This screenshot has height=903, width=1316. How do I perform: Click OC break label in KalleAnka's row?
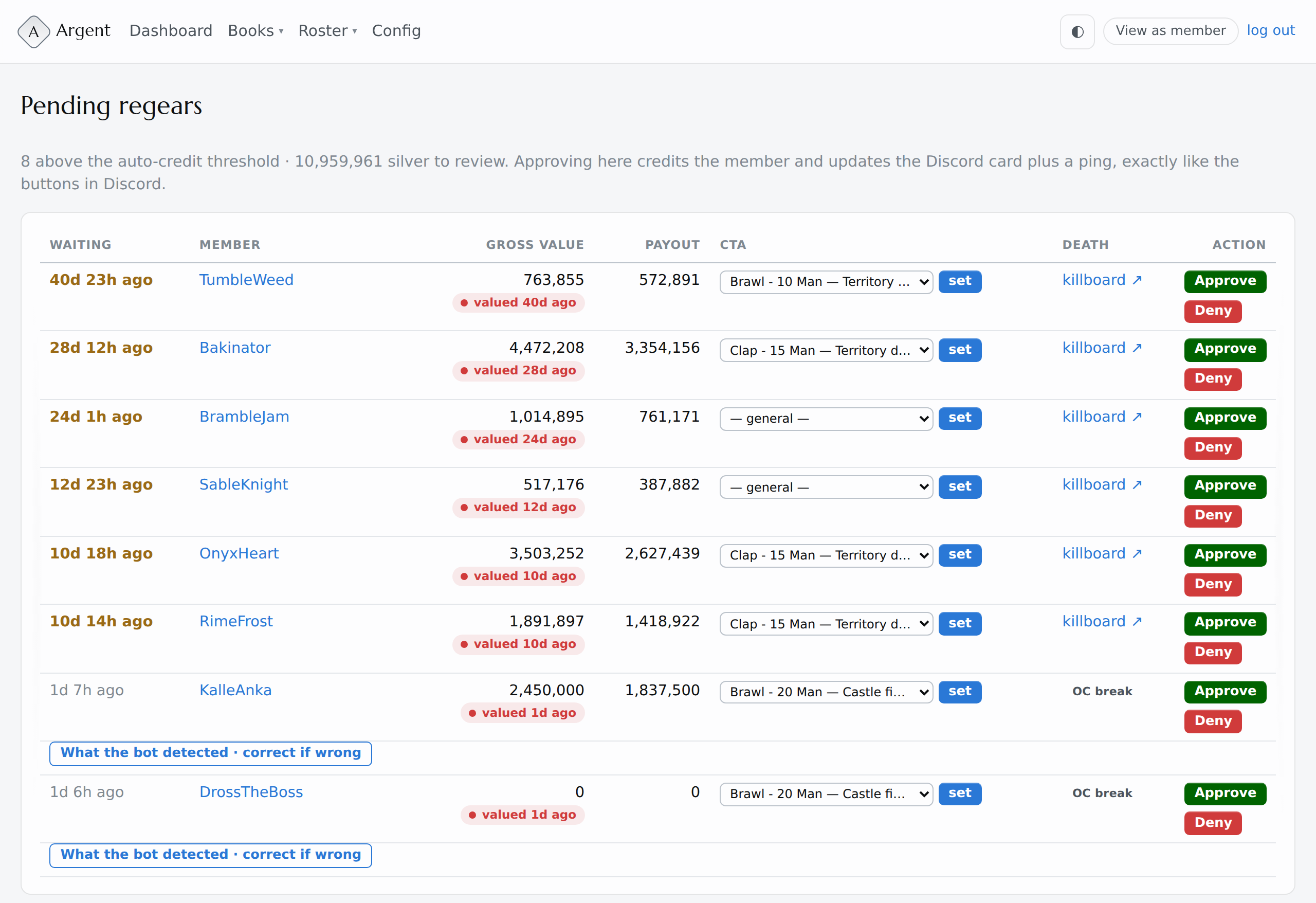pyautogui.click(x=1102, y=692)
